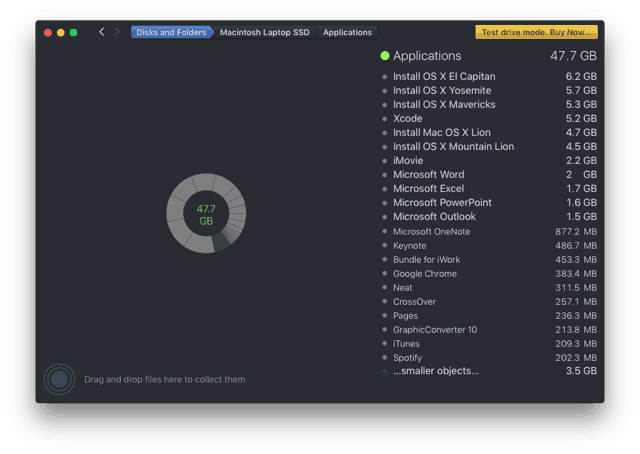Click the 47.7 GB center of the sunburst chart
This screenshot has height=454, width=640.
[206, 215]
